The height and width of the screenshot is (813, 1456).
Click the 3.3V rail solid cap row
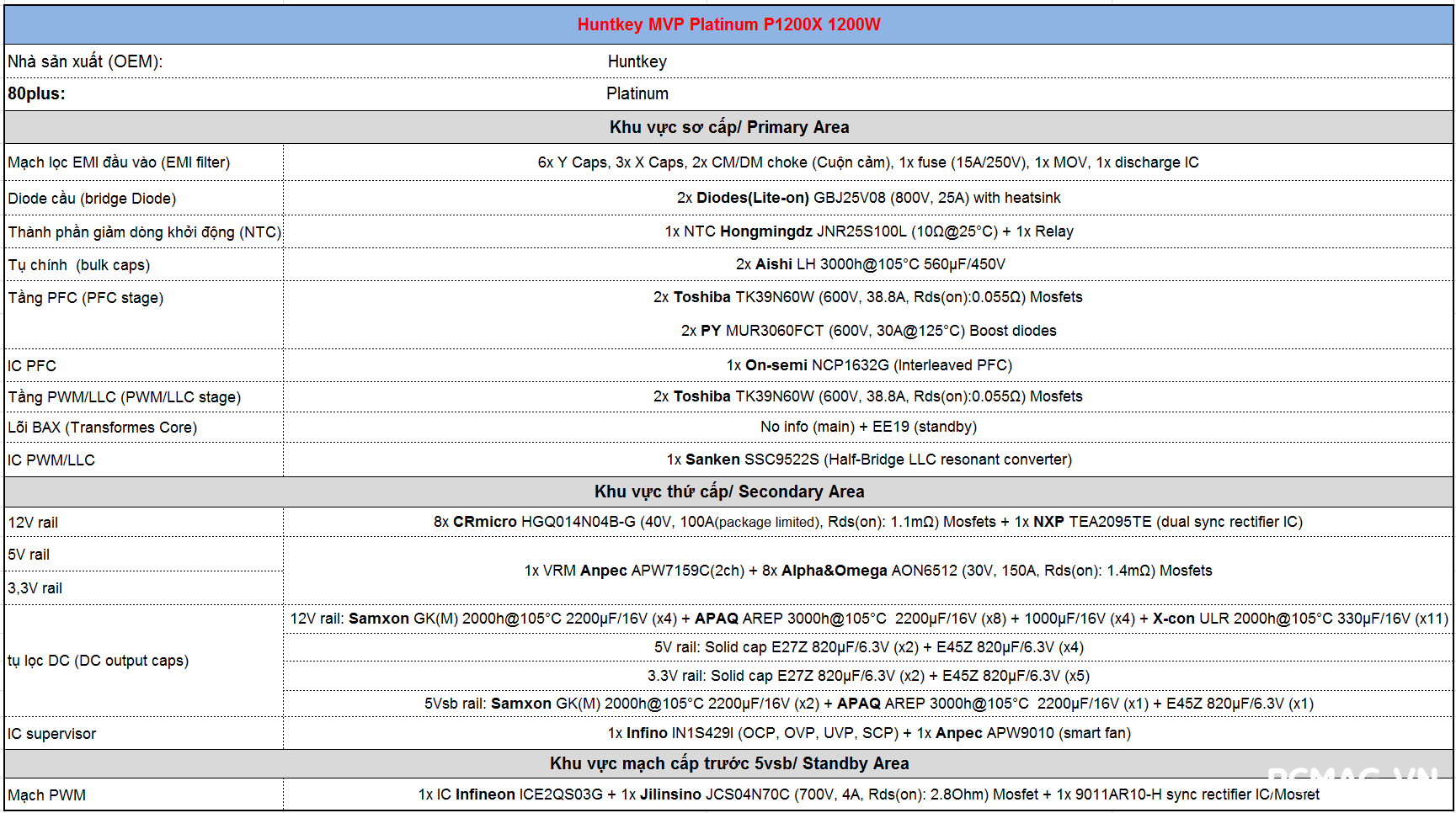[x=868, y=676]
